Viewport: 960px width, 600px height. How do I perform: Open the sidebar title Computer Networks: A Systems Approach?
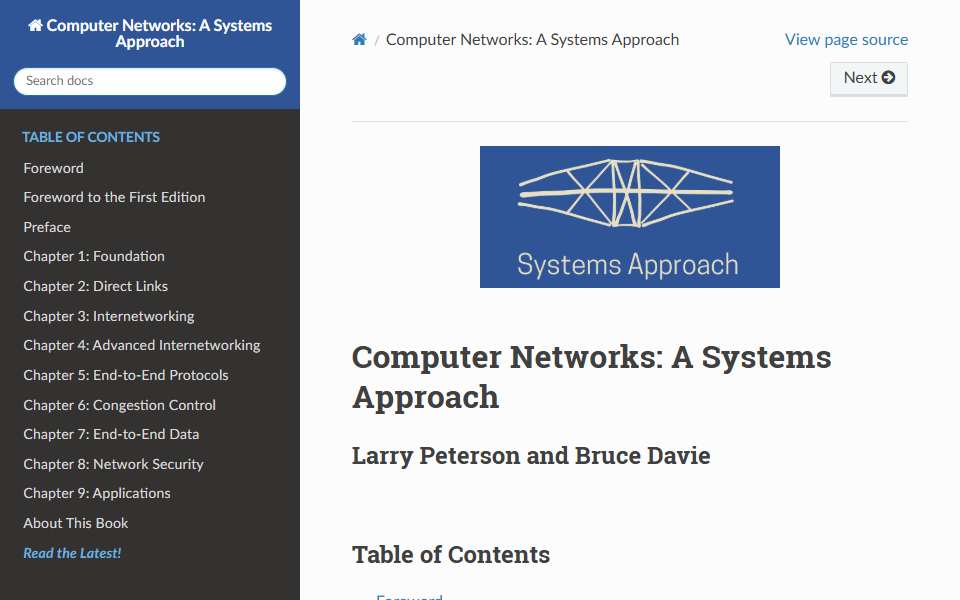coord(150,33)
